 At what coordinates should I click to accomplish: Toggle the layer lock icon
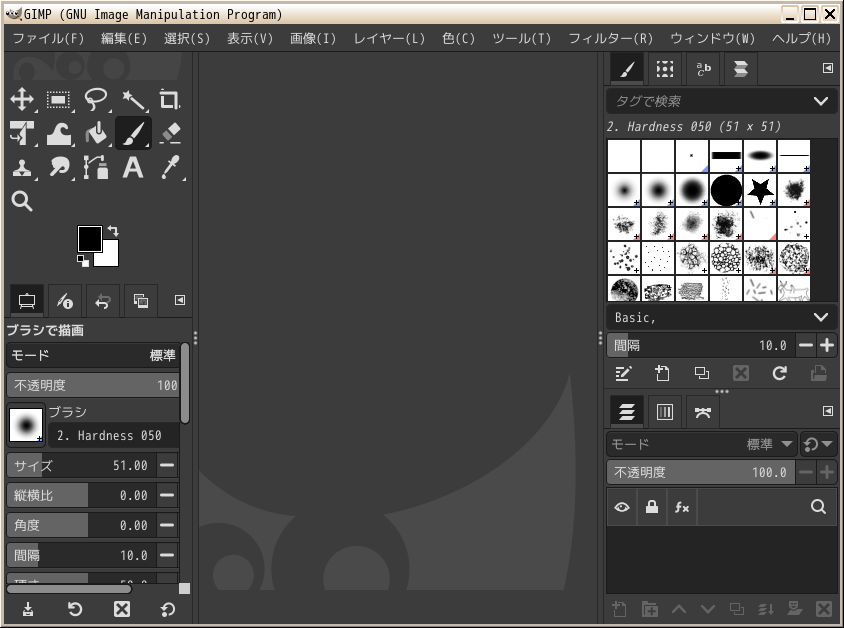pyautogui.click(x=652, y=507)
